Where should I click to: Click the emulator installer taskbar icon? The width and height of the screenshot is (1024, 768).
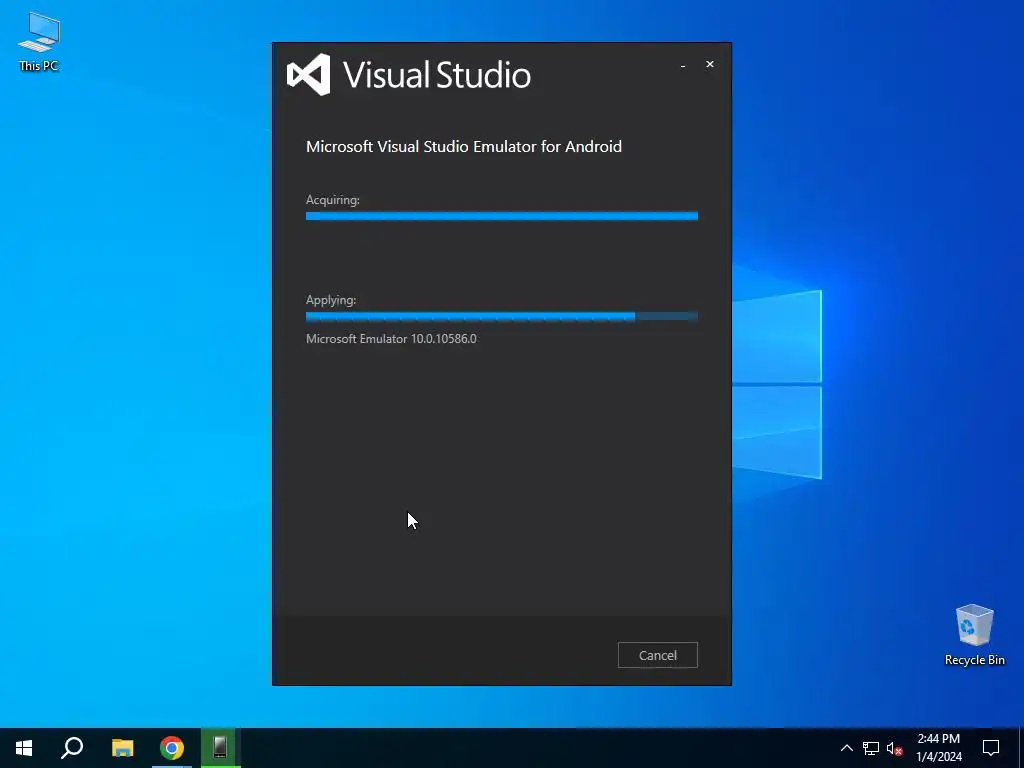[x=220, y=748]
